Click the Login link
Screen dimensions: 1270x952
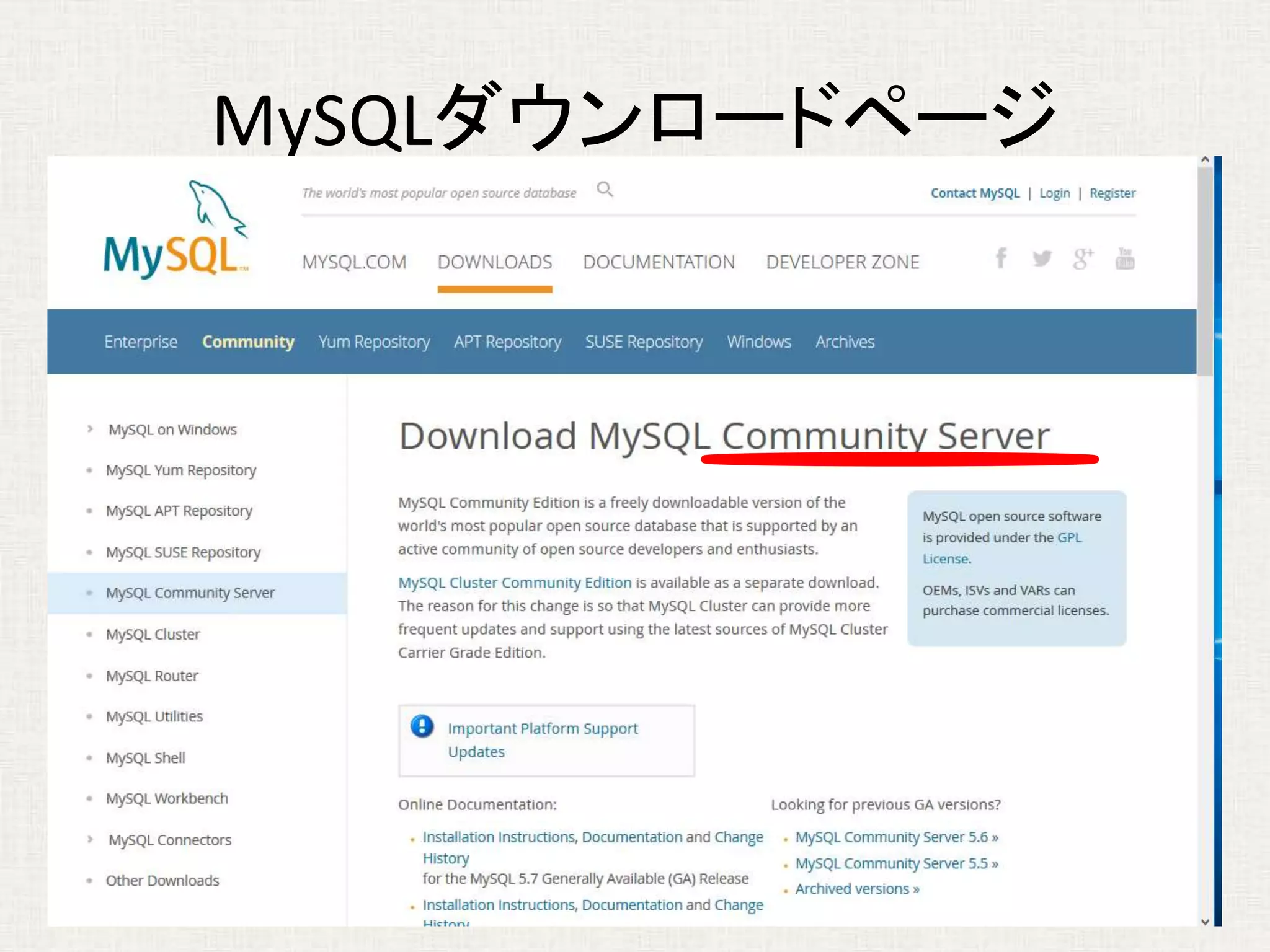tap(1054, 193)
